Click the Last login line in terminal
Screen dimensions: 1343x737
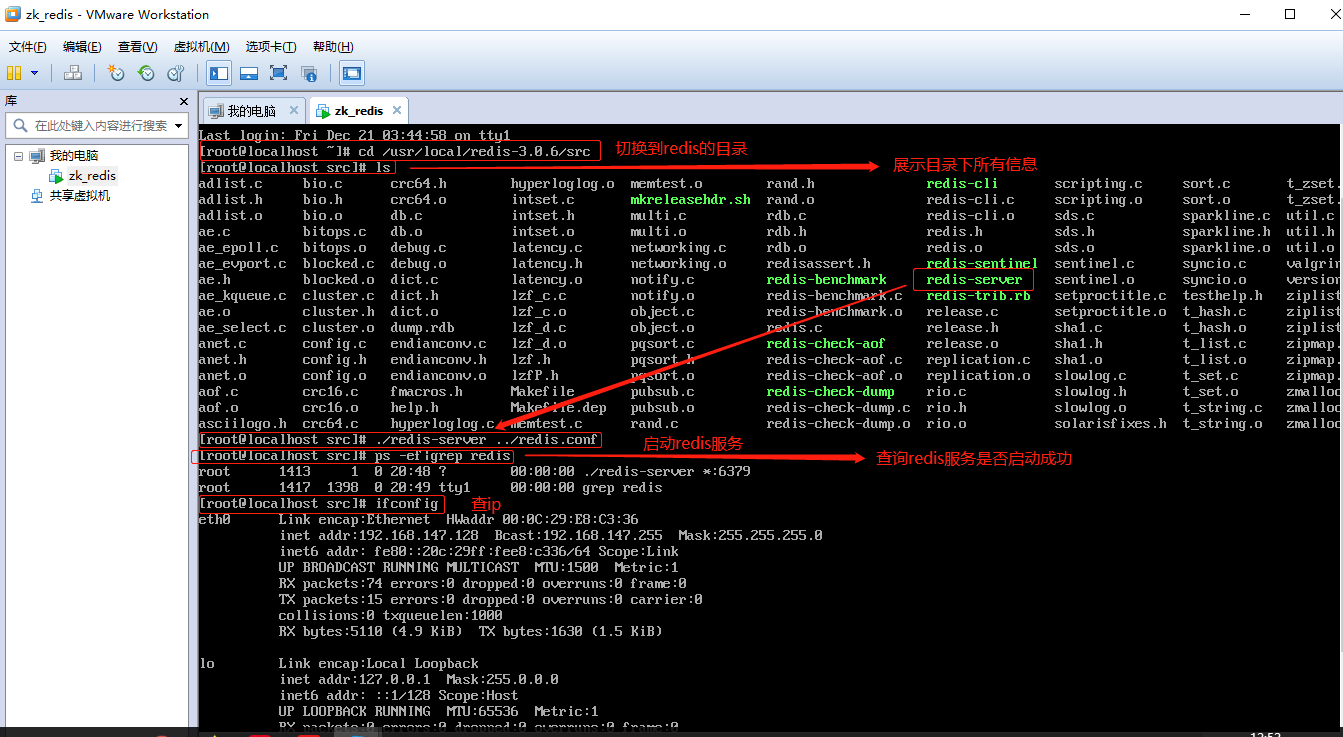(354, 135)
